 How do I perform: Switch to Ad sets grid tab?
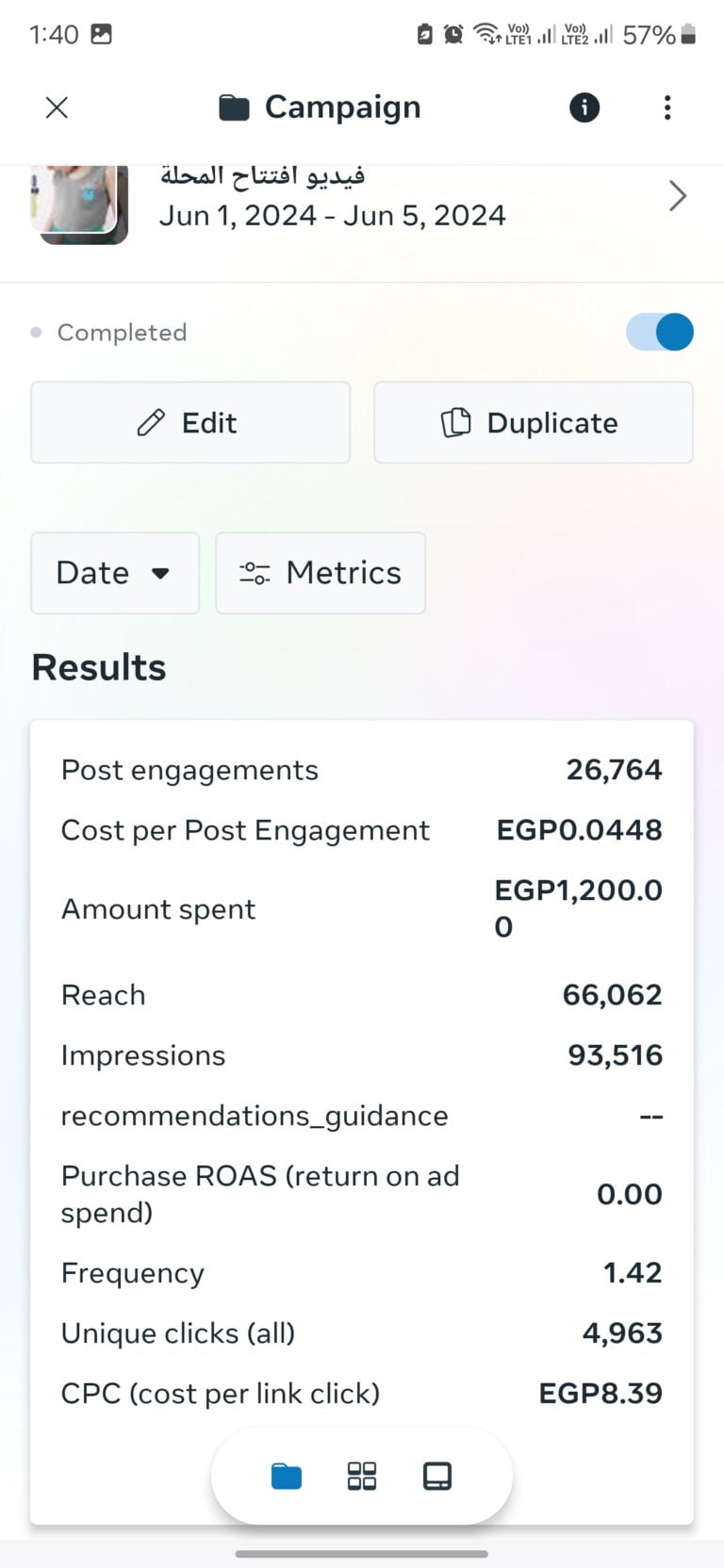pos(362,1476)
